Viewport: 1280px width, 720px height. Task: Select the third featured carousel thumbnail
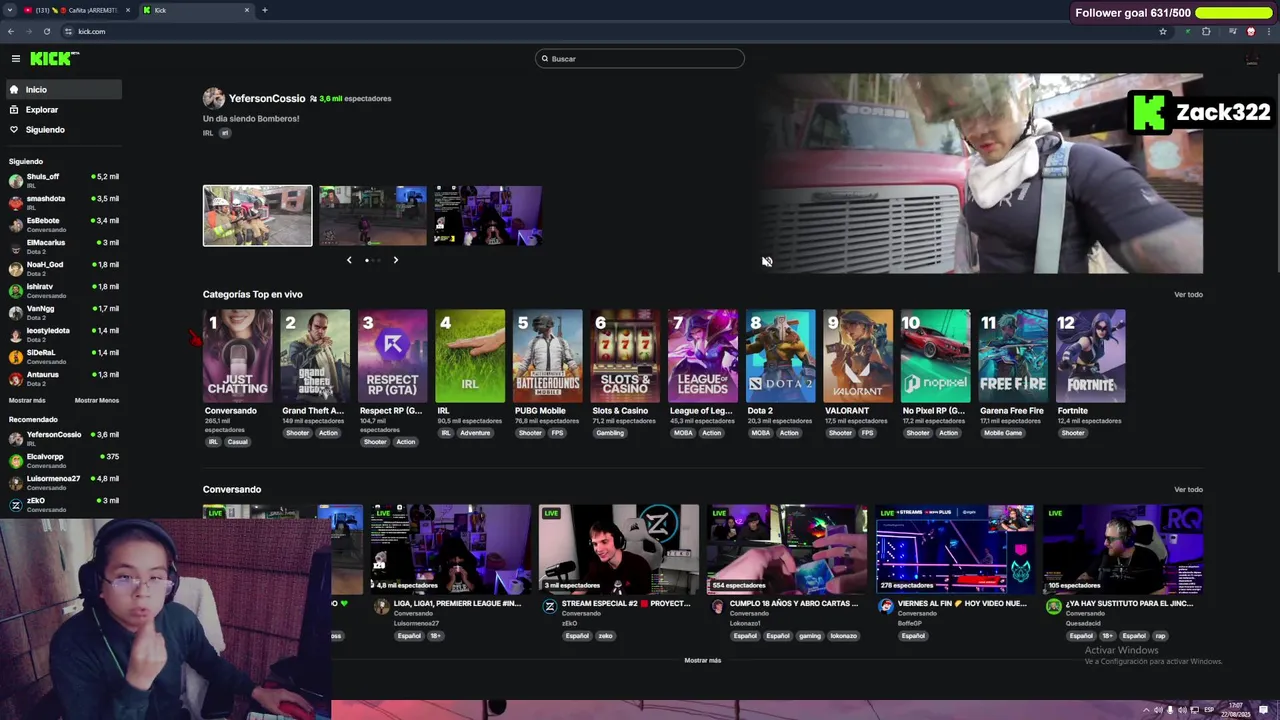pyautogui.click(x=488, y=216)
